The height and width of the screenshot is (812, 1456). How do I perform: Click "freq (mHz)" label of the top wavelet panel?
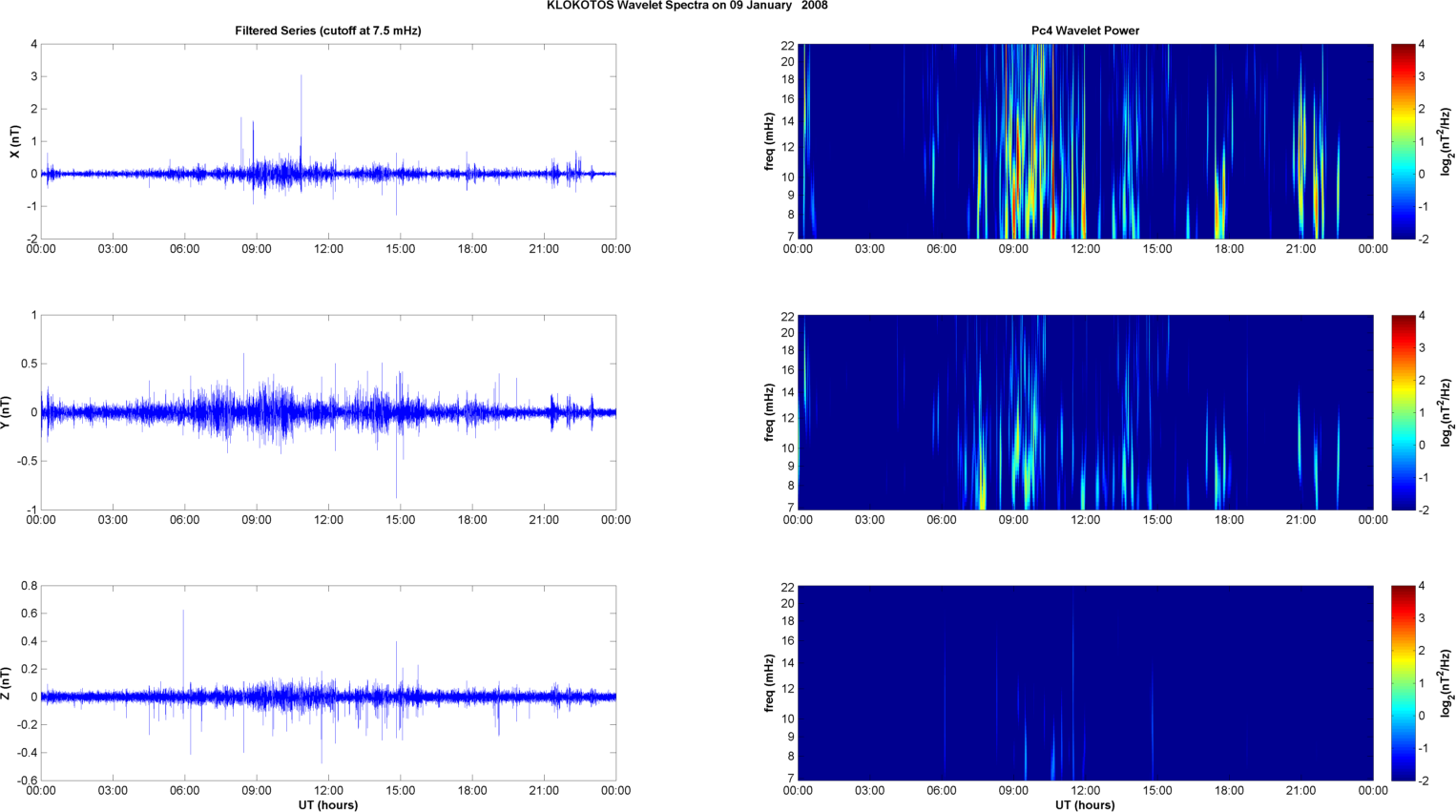click(769, 141)
